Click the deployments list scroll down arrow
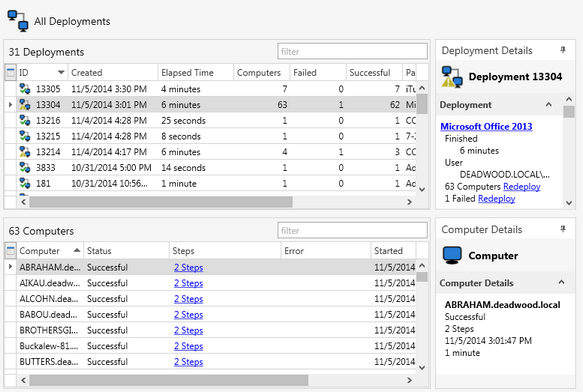 coord(422,190)
